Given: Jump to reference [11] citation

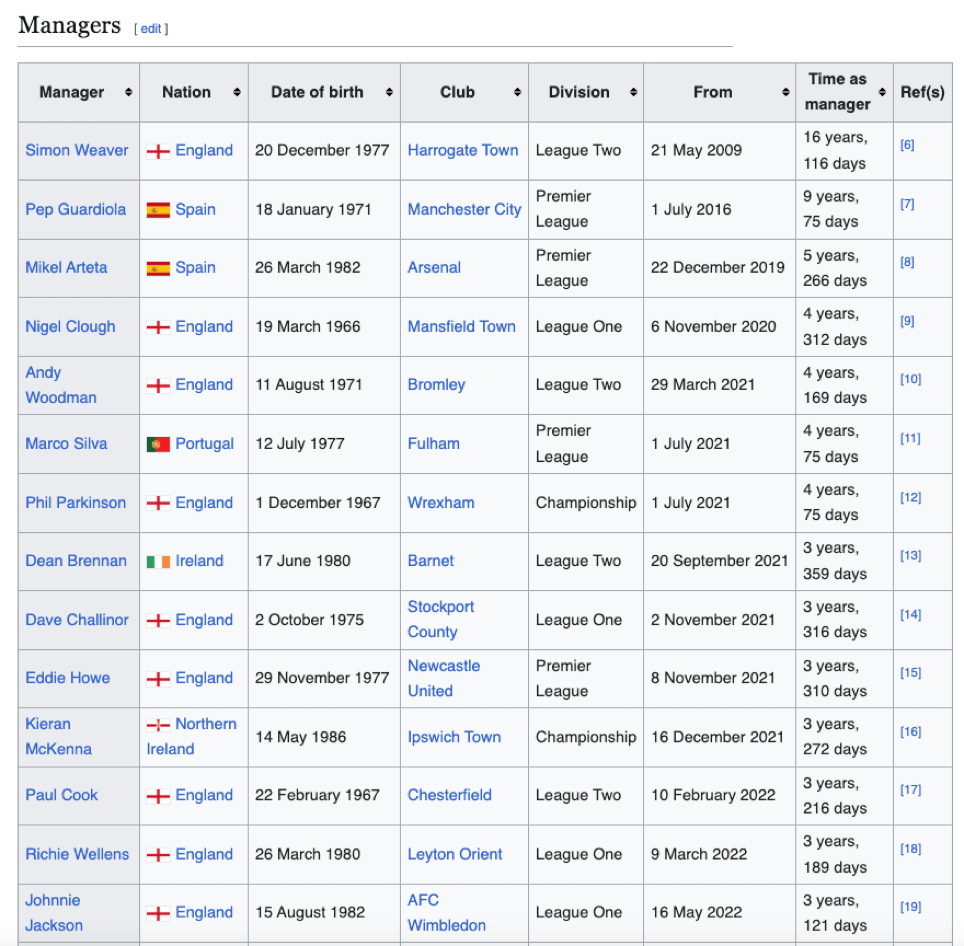Looking at the screenshot, I should click(x=910, y=438).
